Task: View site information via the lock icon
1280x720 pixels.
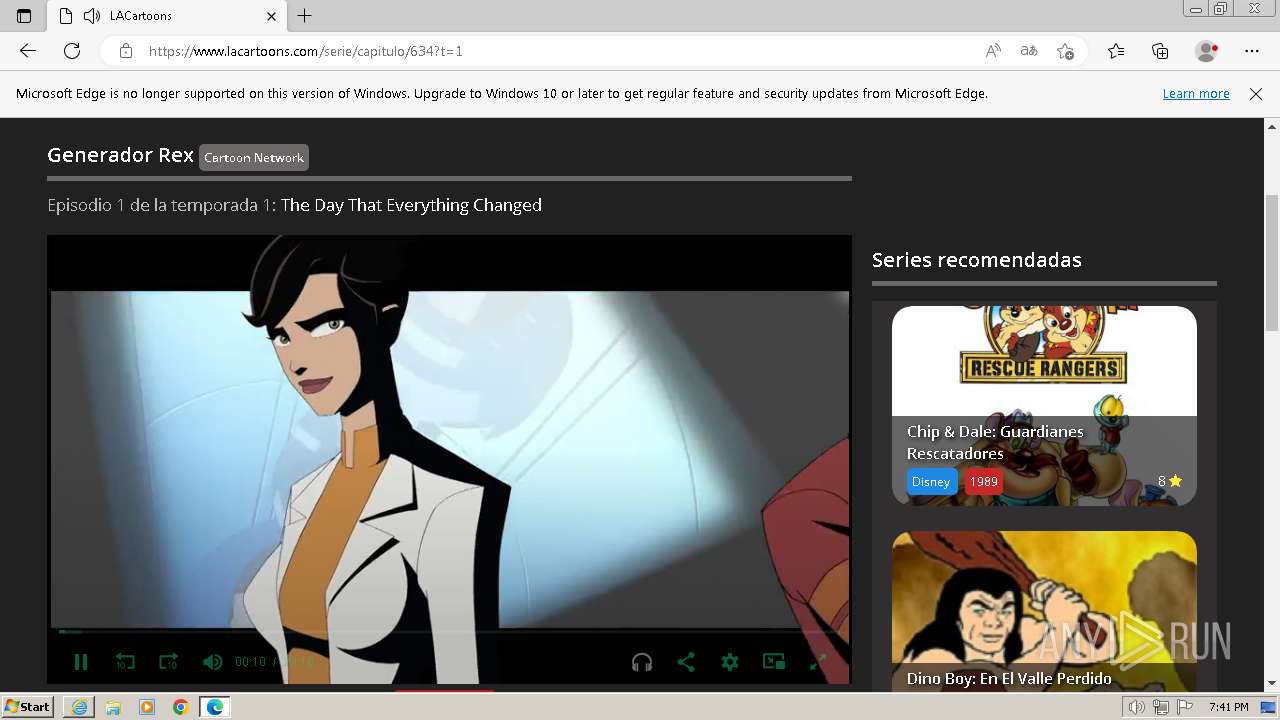Action: [x=126, y=51]
